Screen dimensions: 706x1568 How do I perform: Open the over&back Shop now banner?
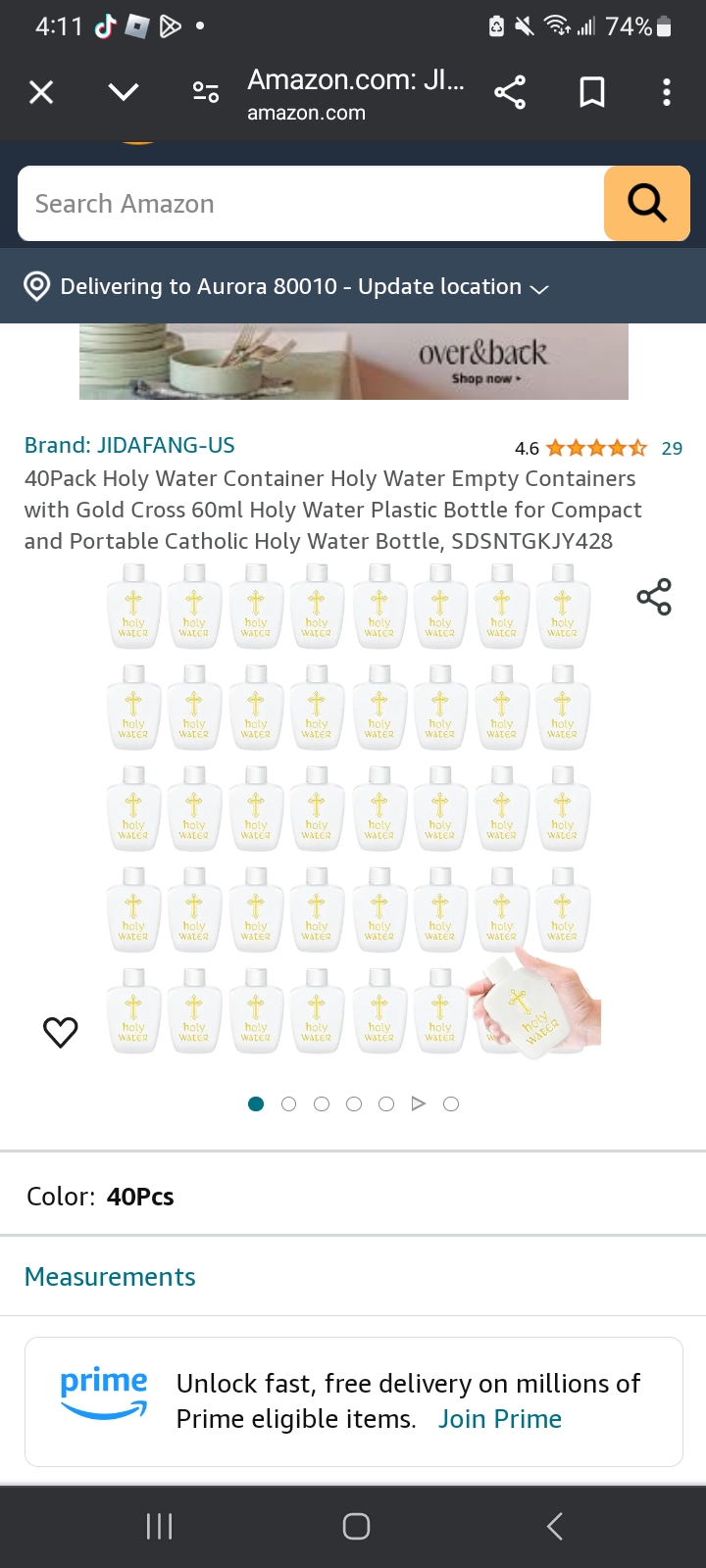(x=353, y=362)
